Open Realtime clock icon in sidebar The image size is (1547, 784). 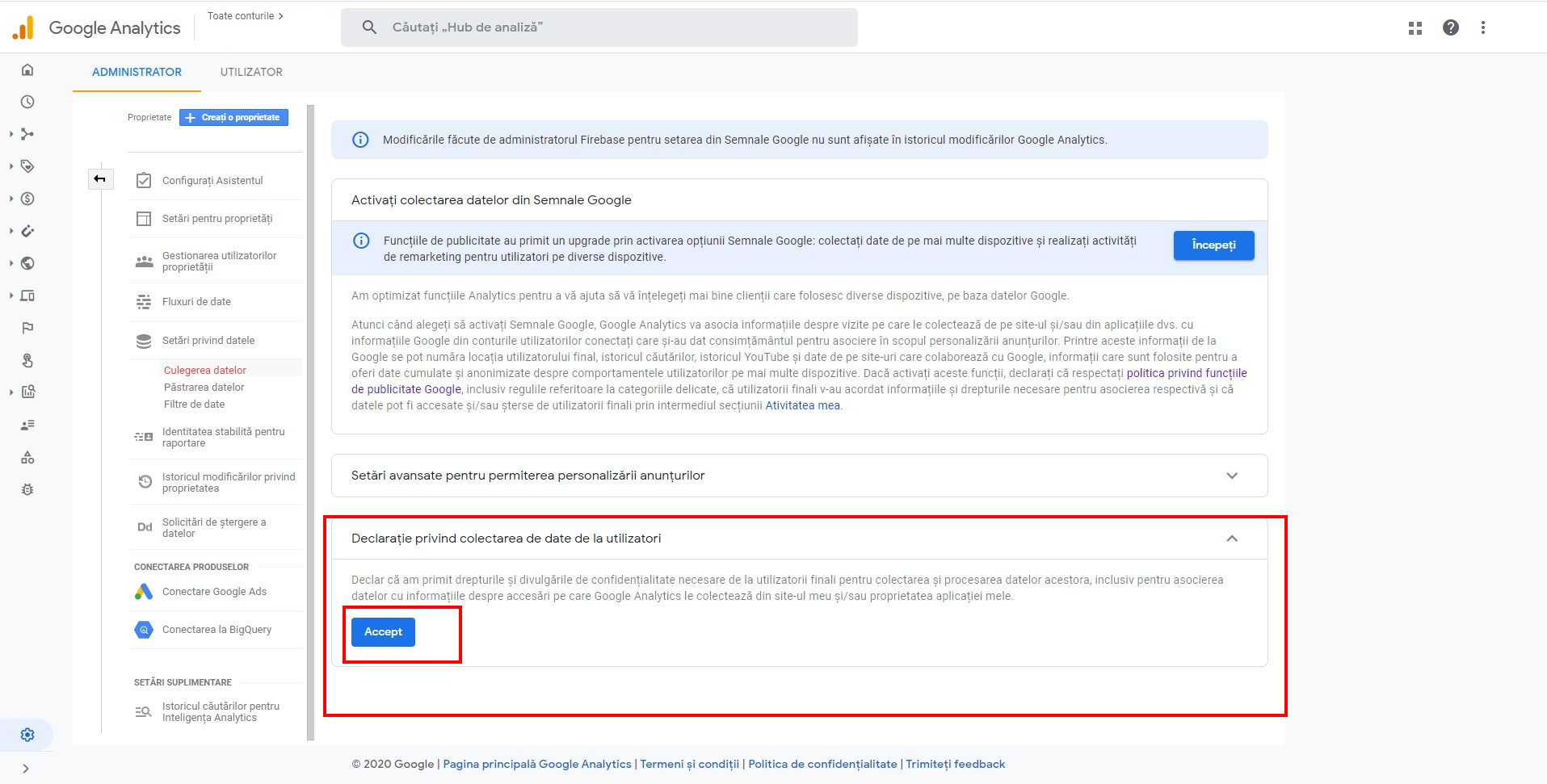pyautogui.click(x=27, y=102)
